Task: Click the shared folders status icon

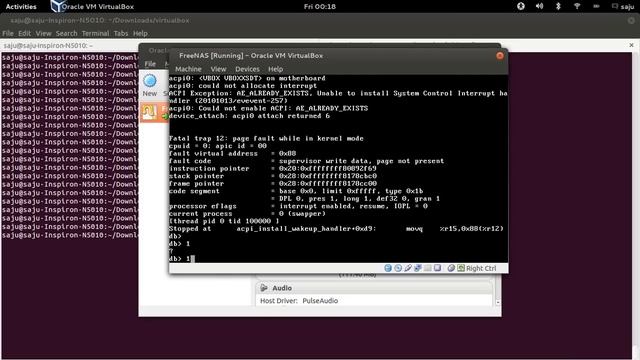Action: pos(427,268)
